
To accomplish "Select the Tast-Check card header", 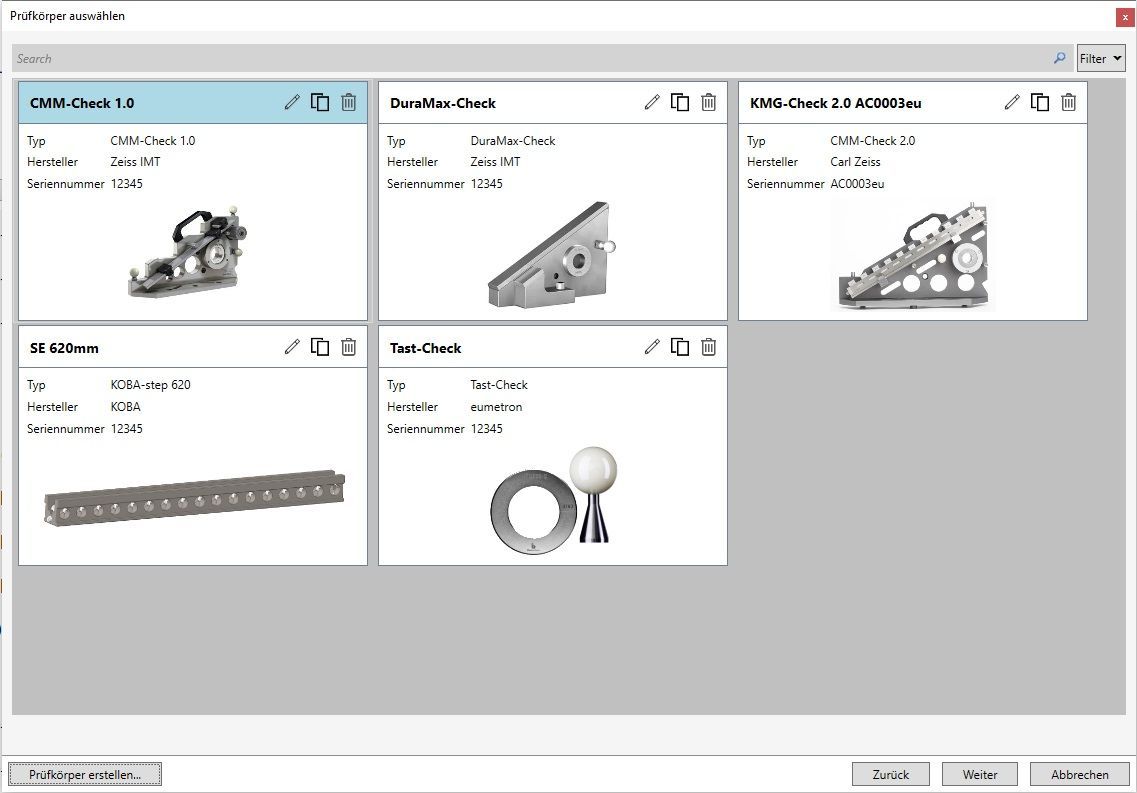I will 510,348.
